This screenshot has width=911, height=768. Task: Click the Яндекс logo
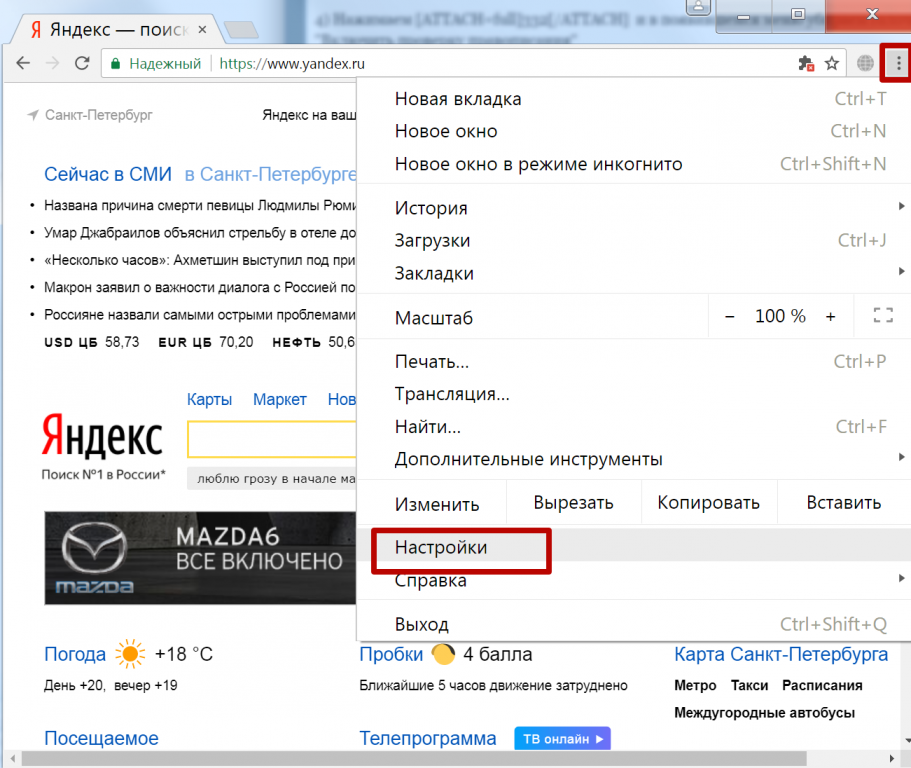pyautogui.click(x=103, y=436)
